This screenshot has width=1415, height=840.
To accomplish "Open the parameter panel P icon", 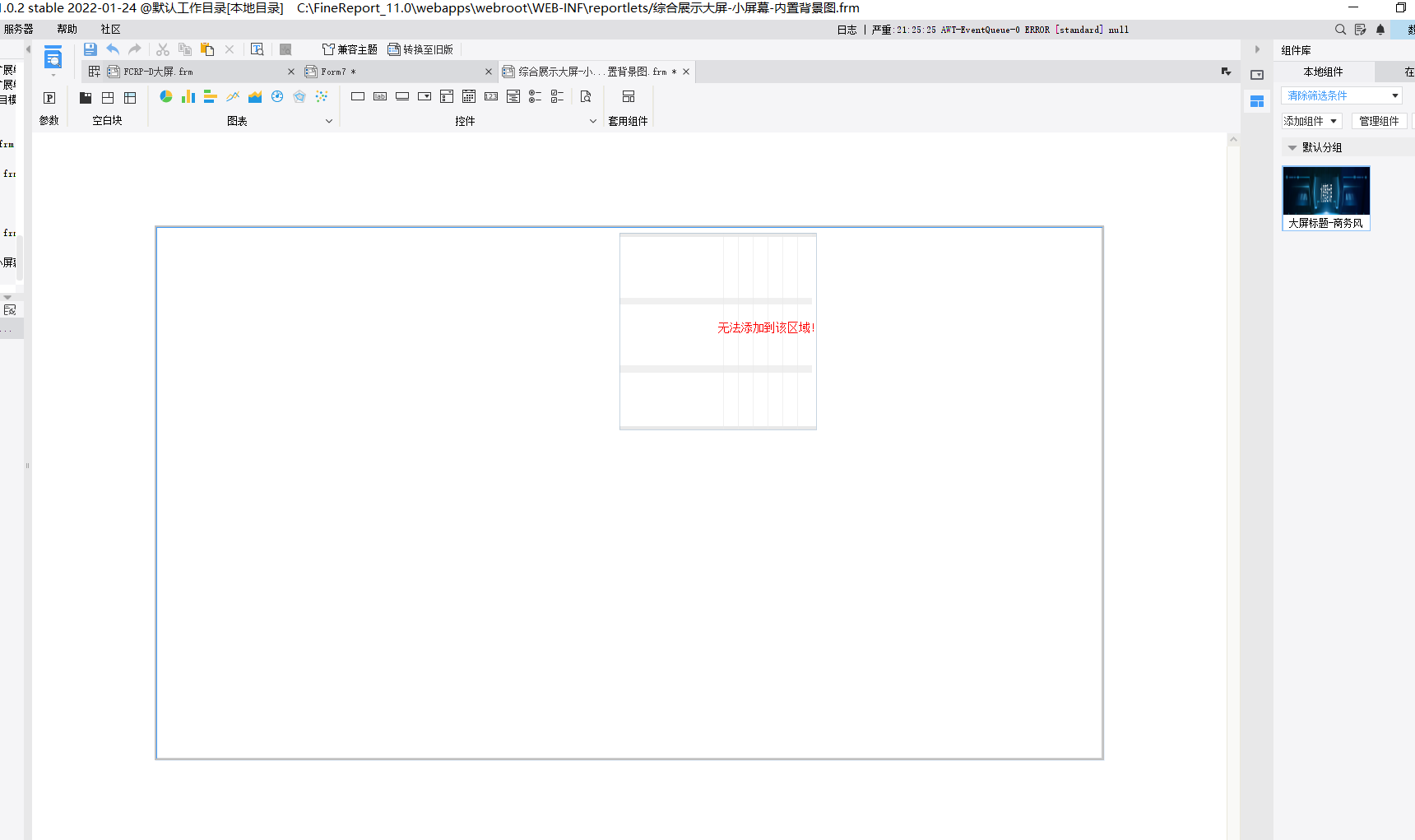I will (49, 98).
